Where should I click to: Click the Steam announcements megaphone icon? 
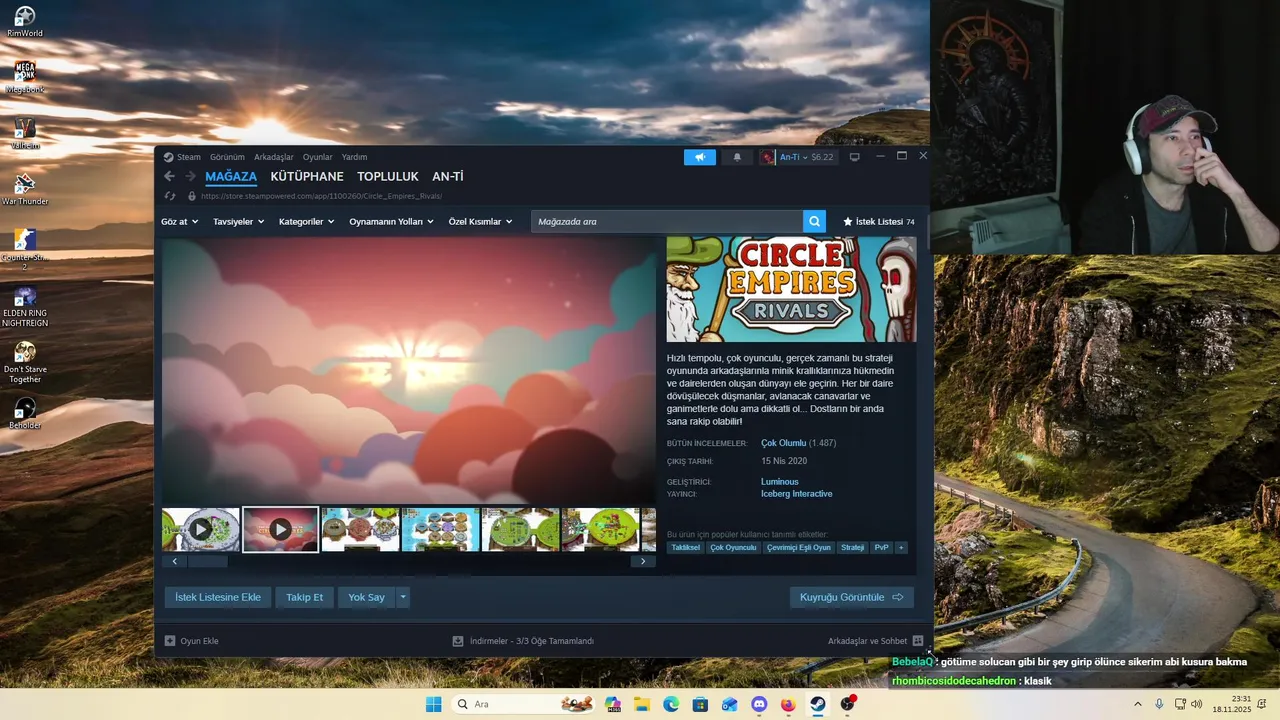pyautogui.click(x=700, y=157)
